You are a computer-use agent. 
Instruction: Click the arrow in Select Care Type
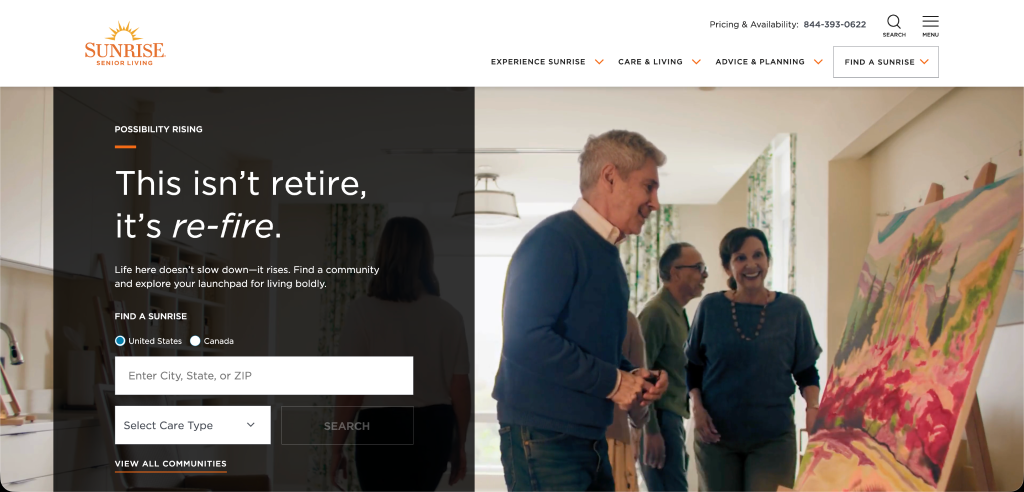251,425
